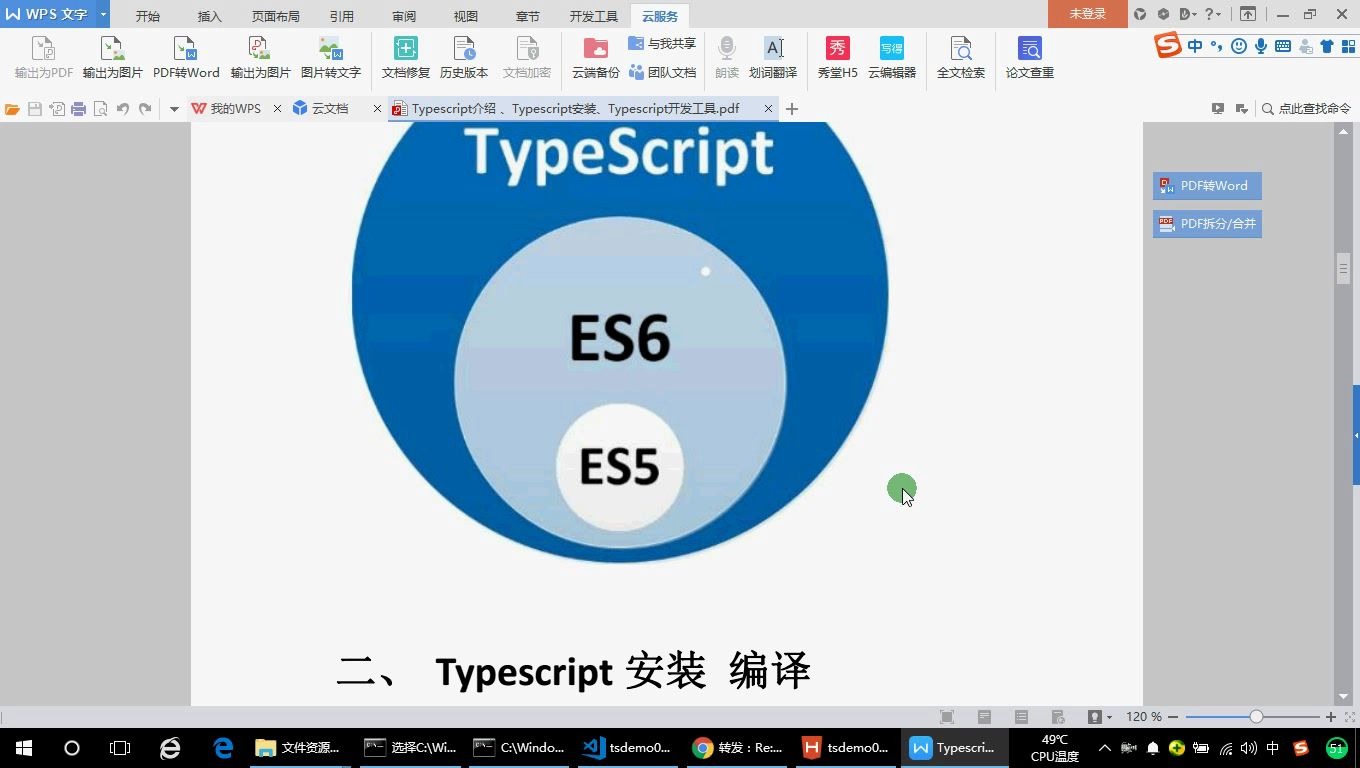Show hidden system tray icons chevron
Image resolution: width=1360 pixels, height=768 pixels.
point(1105,748)
